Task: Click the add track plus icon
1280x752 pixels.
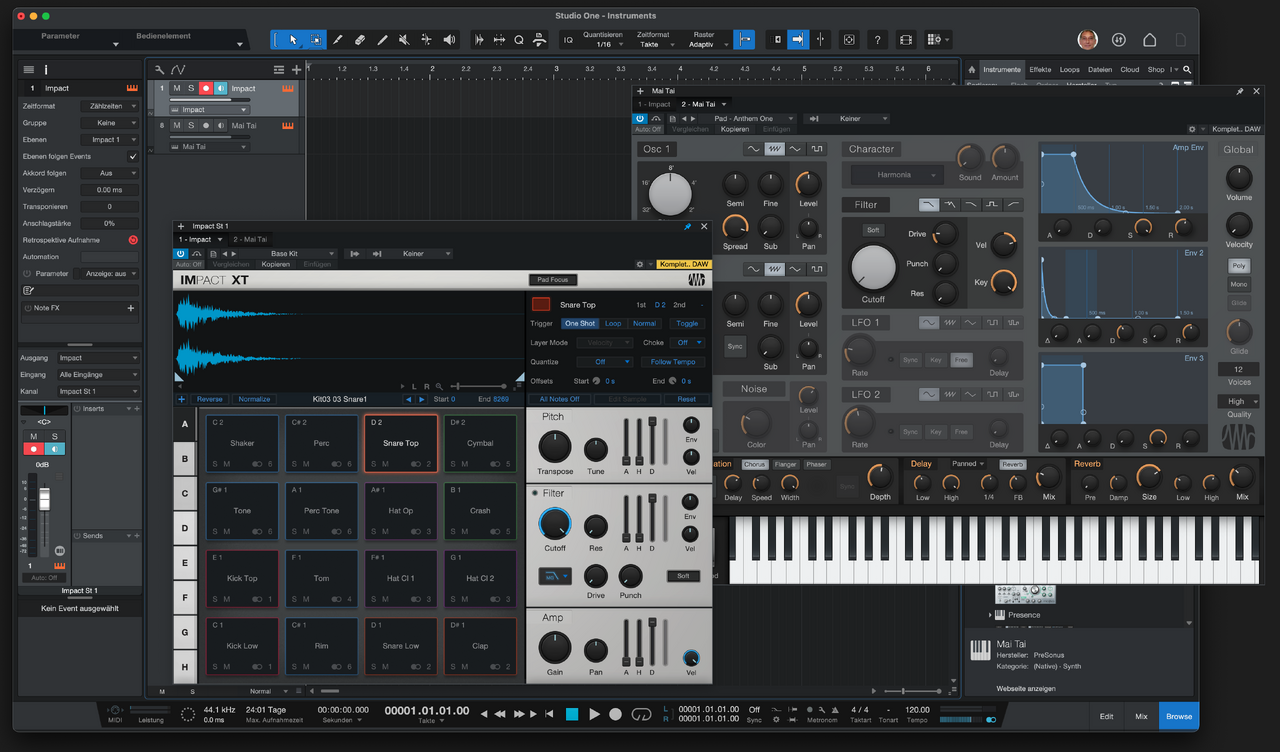Action: coord(296,69)
